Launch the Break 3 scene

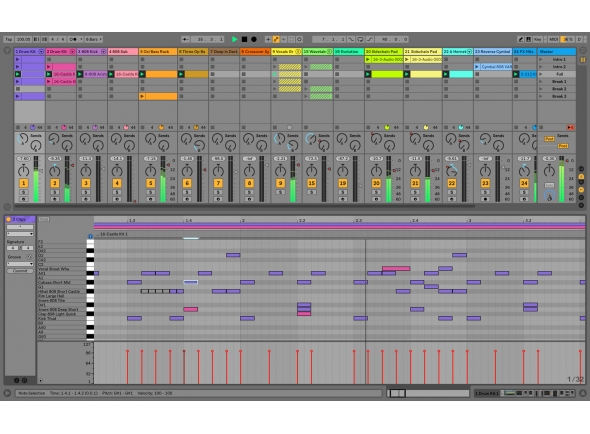pyautogui.click(x=541, y=96)
